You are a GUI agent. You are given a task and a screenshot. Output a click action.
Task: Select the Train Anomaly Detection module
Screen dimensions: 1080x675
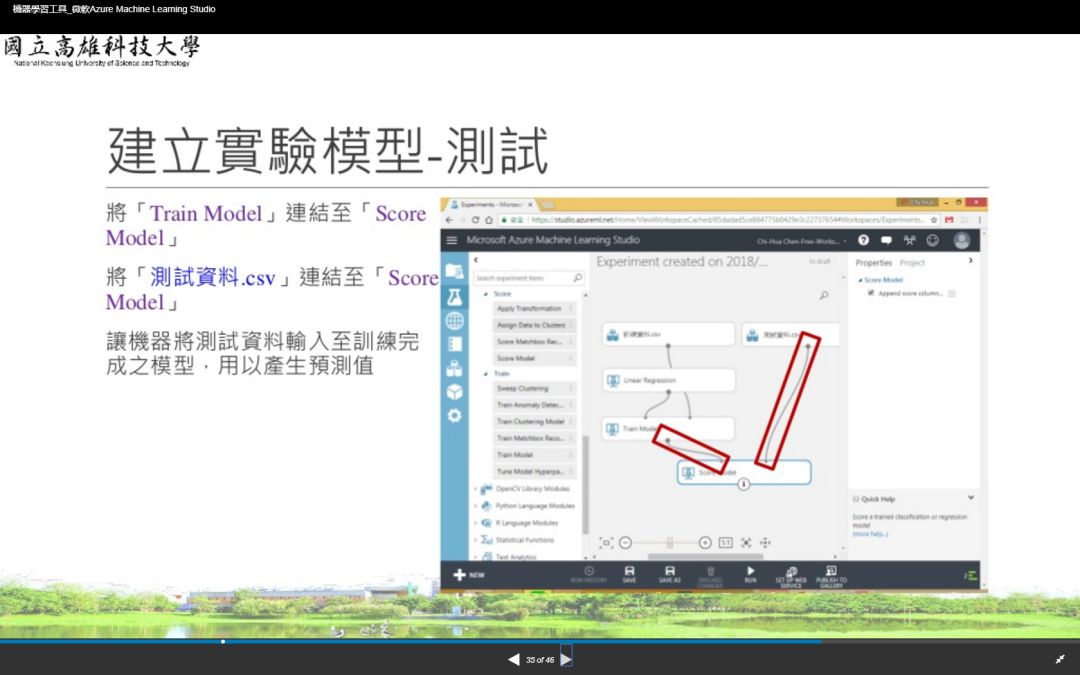click(x=534, y=405)
